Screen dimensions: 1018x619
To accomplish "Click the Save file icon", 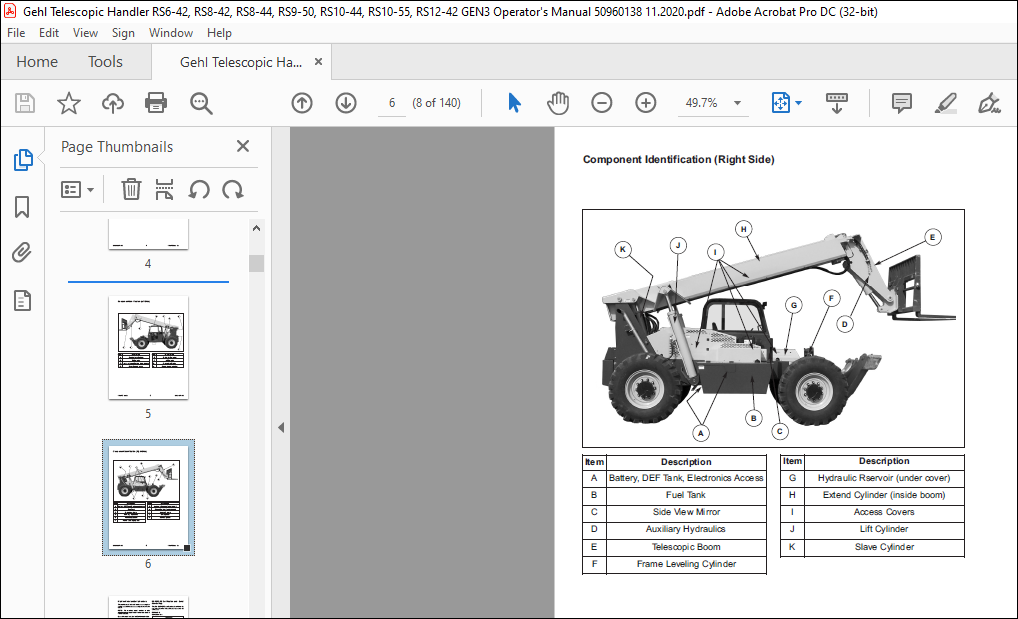I will point(25,103).
